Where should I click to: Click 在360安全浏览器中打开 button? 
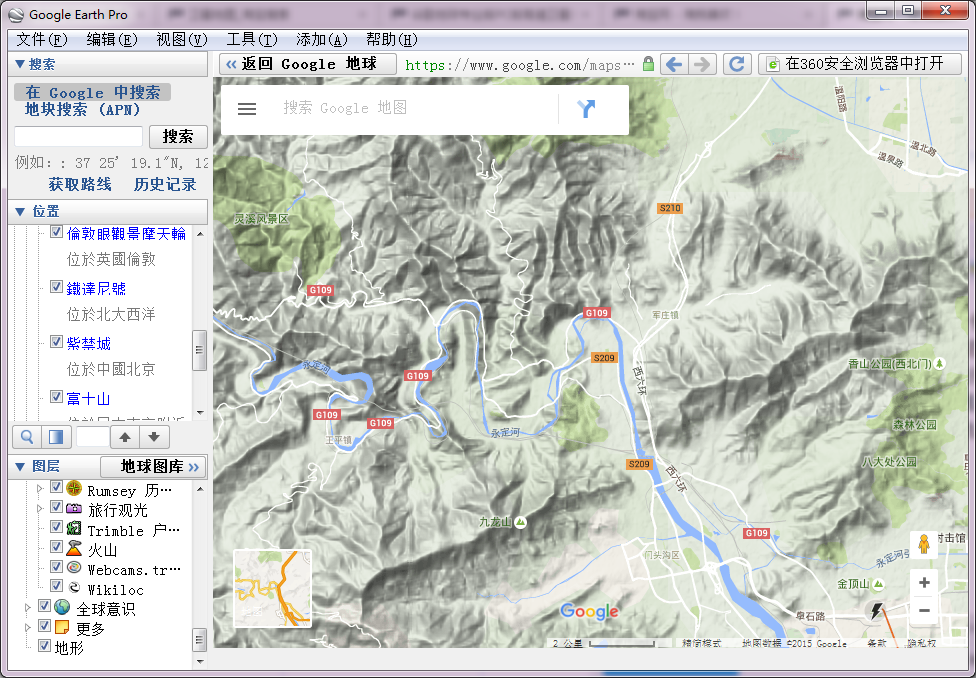click(860, 64)
